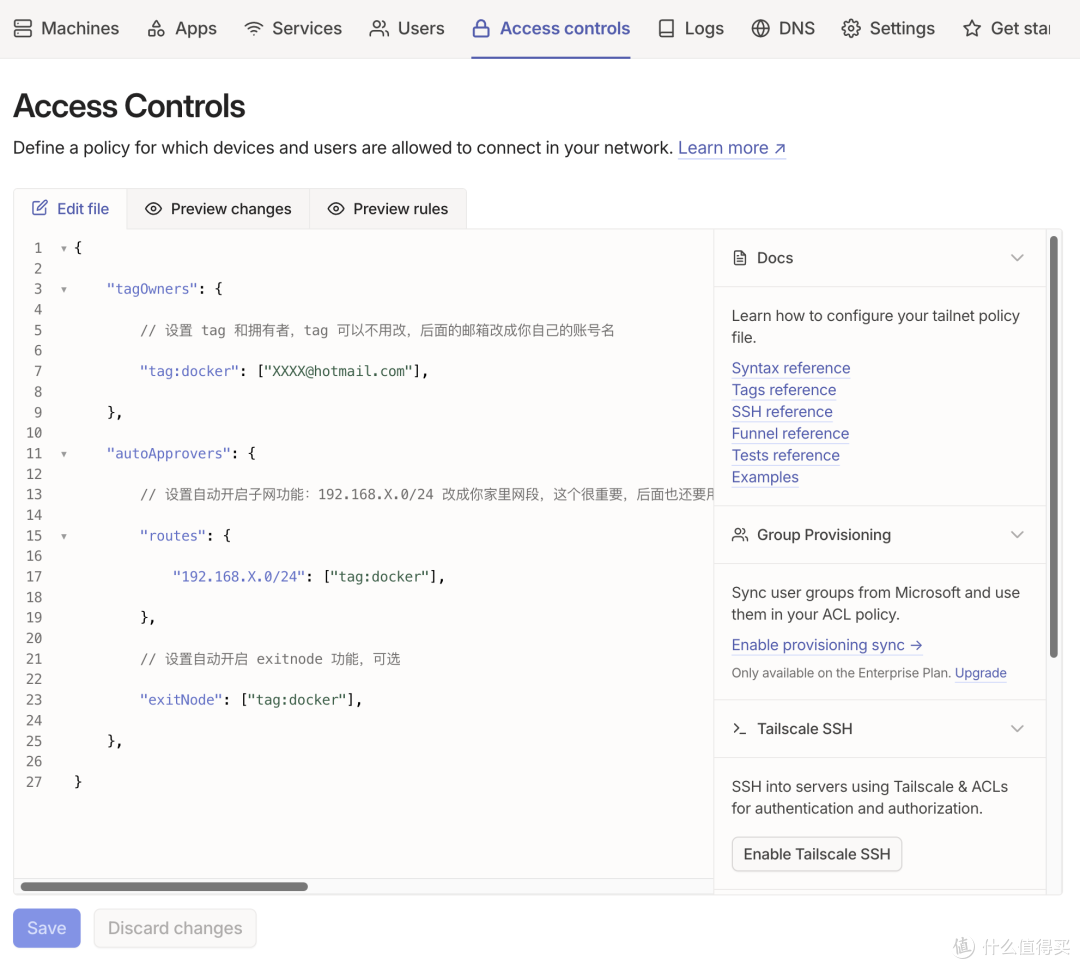
Task: Click the Machines server icon
Action: point(23,28)
